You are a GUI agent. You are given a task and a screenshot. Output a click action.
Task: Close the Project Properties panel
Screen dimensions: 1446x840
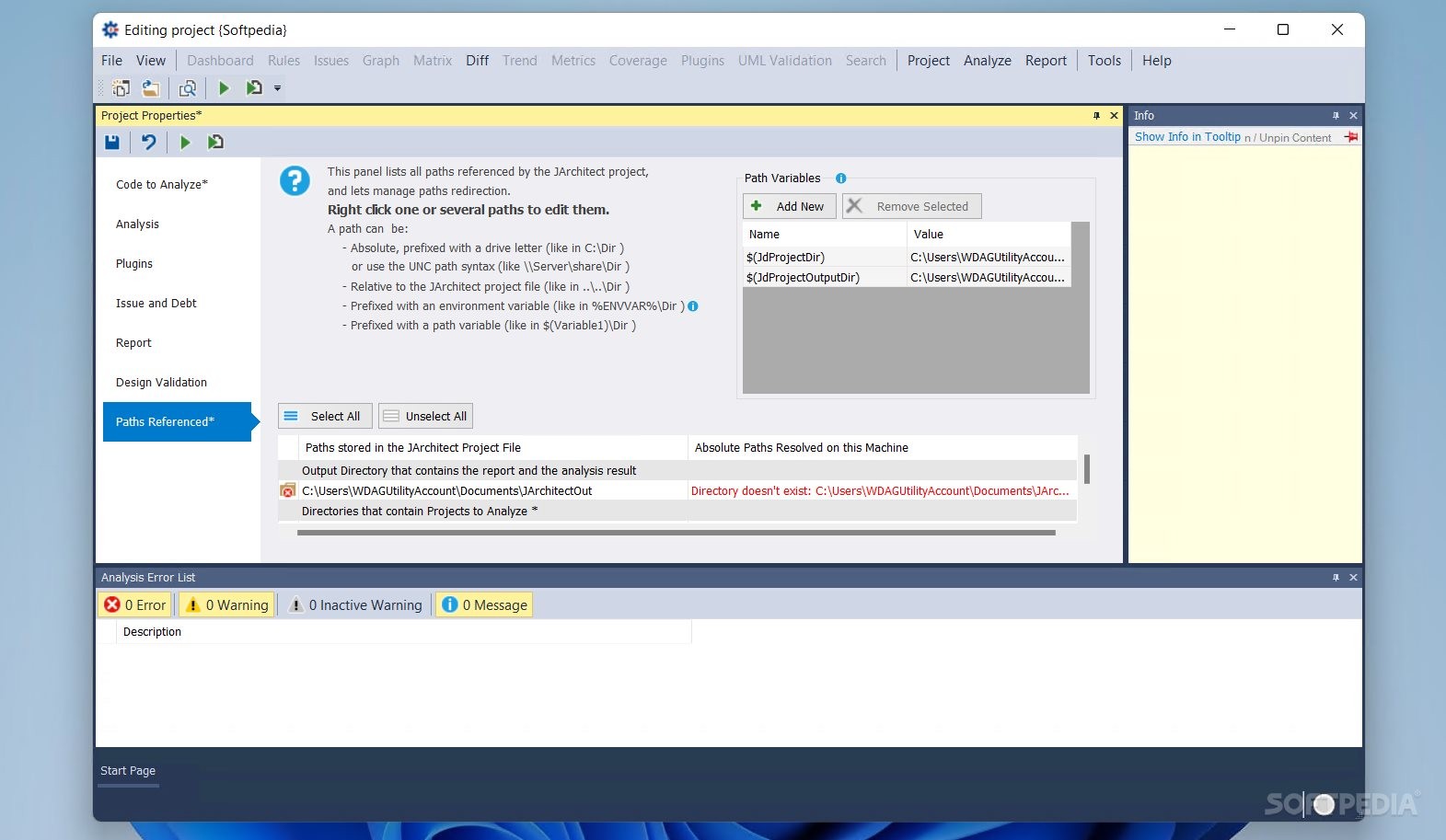pyautogui.click(x=1114, y=116)
